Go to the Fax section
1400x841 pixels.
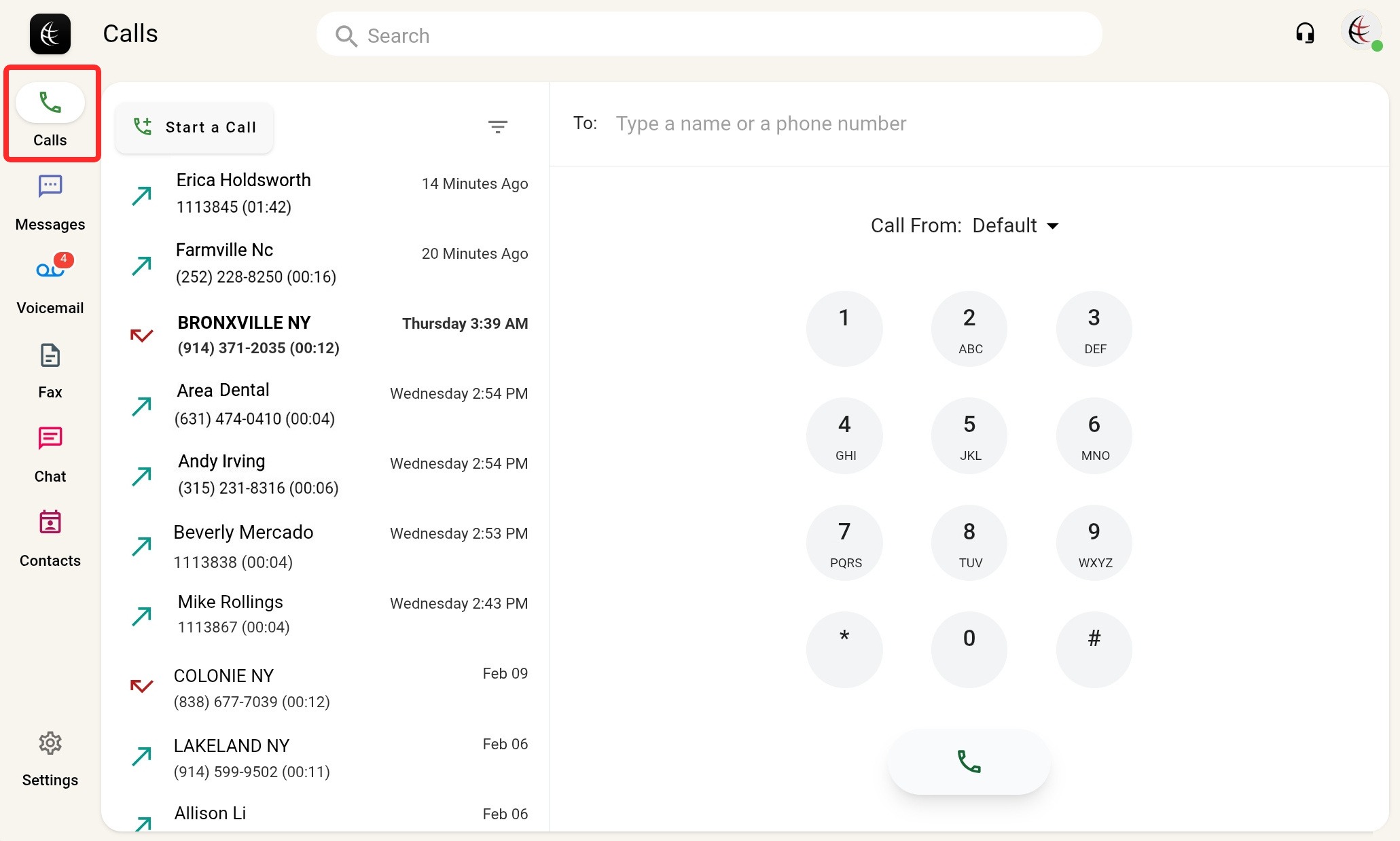tap(50, 370)
